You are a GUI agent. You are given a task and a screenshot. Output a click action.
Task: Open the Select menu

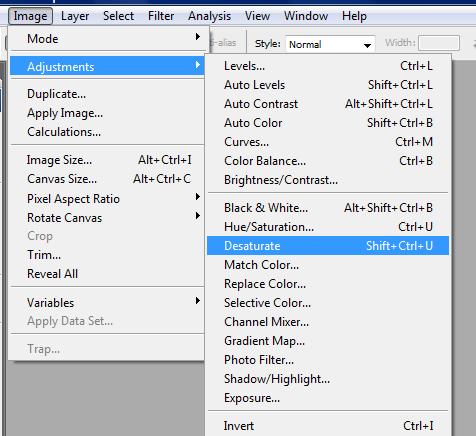[x=118, y=16]
